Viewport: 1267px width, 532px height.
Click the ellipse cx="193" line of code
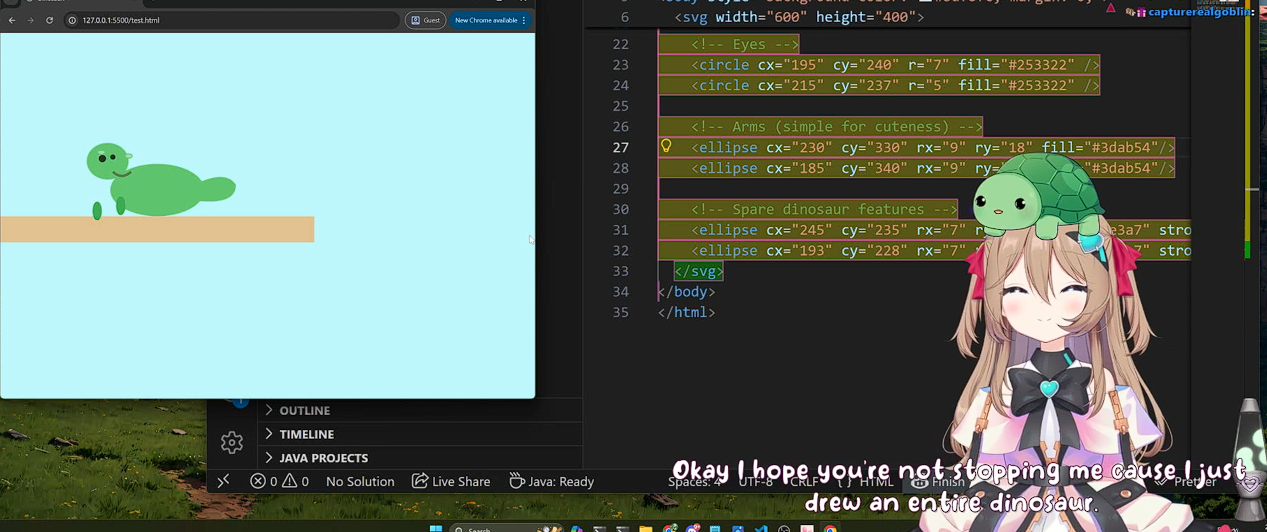point(940,250)
